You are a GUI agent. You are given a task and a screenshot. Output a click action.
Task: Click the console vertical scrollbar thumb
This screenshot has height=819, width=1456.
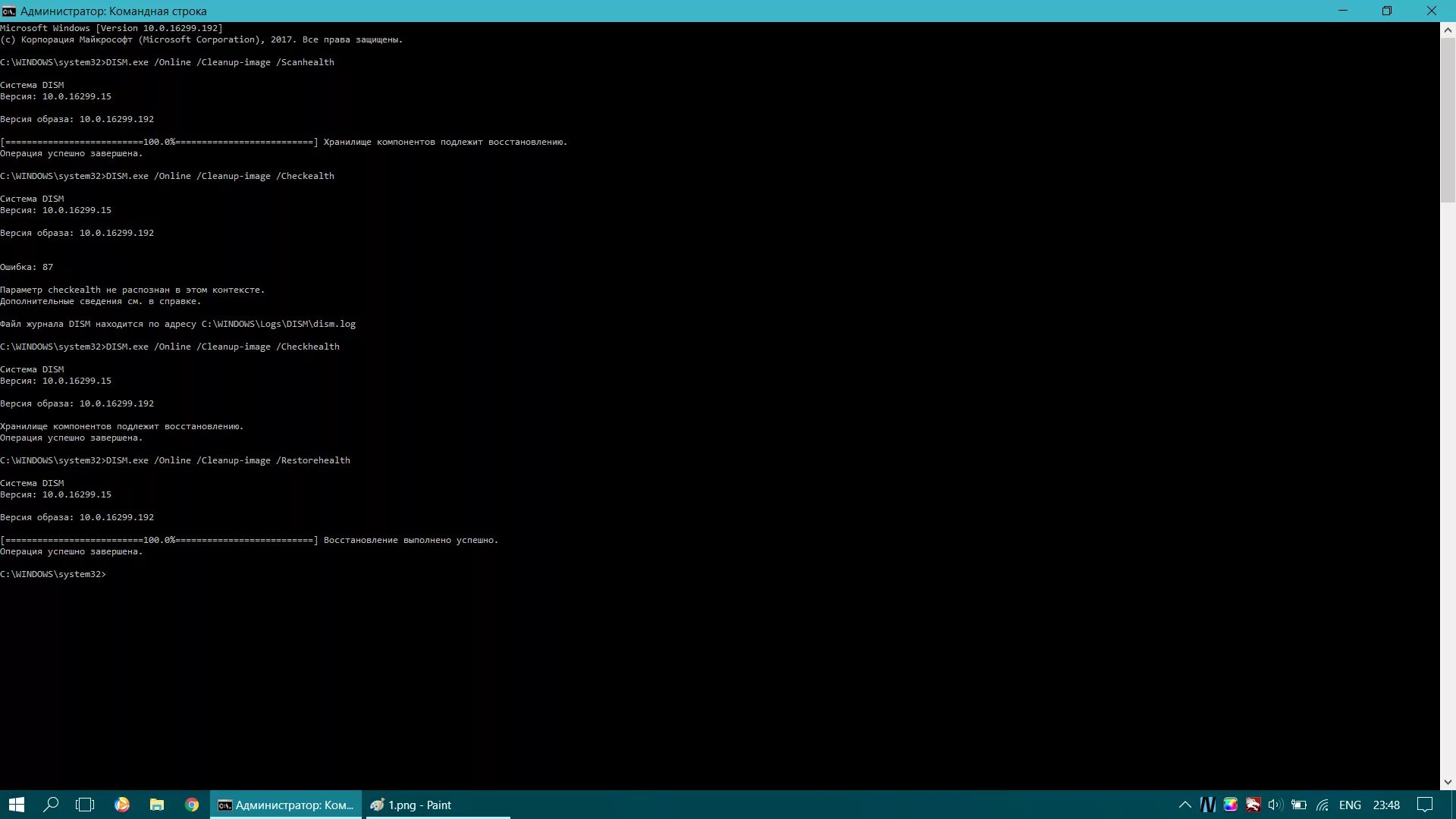click(x=1448, y=121)
